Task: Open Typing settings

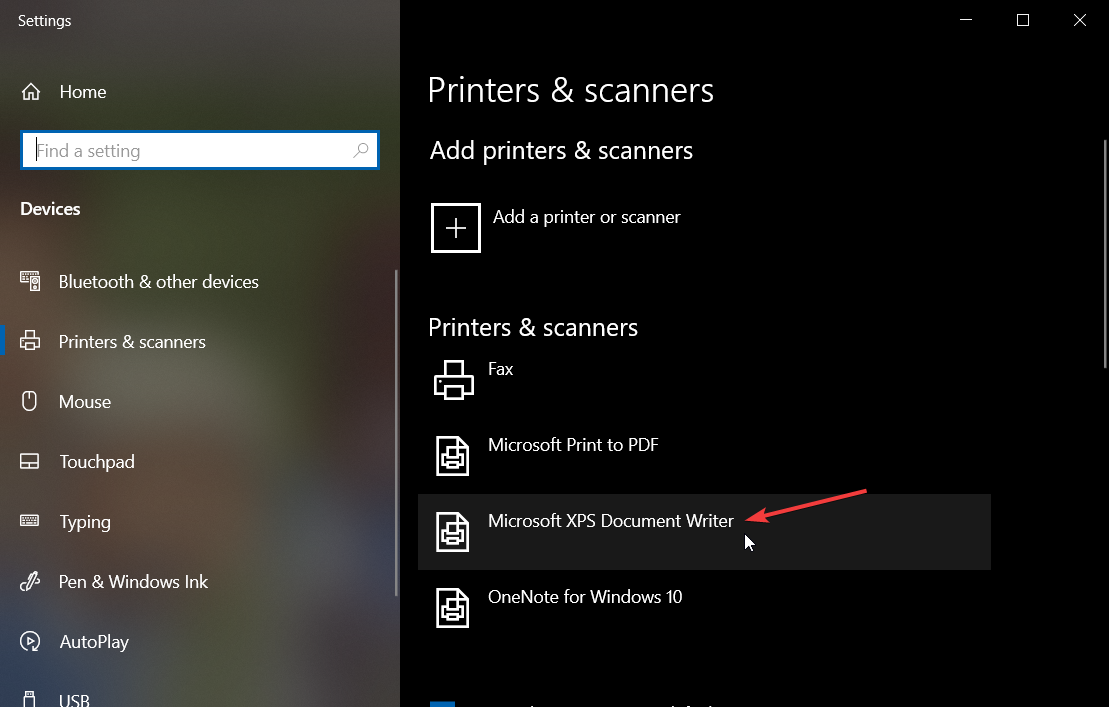Action: coord(85,522)
